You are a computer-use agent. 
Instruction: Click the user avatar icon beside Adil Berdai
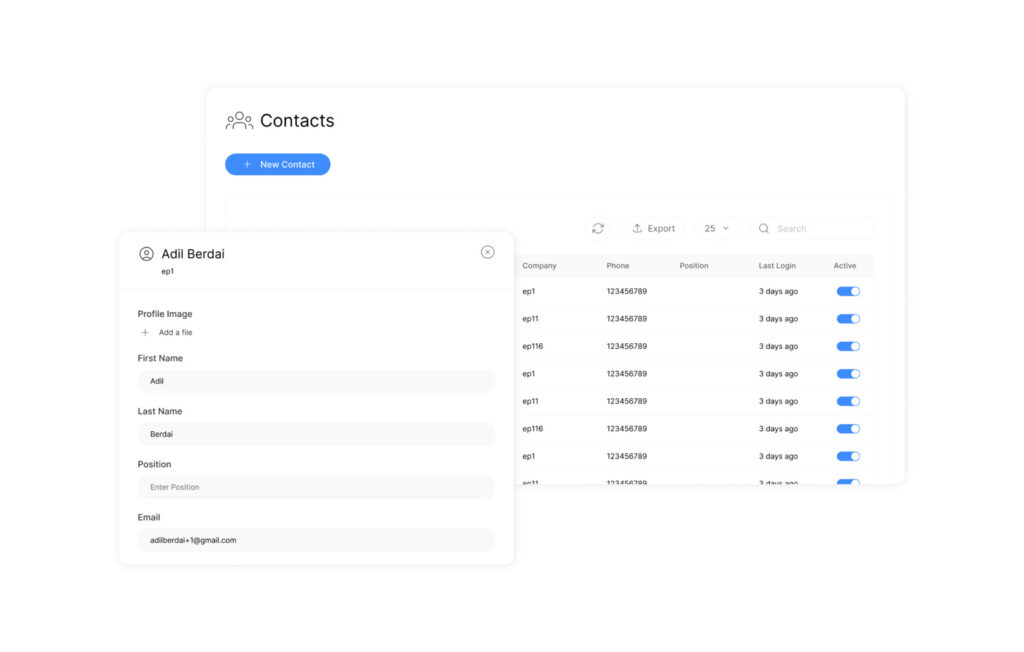click(147, 254)
